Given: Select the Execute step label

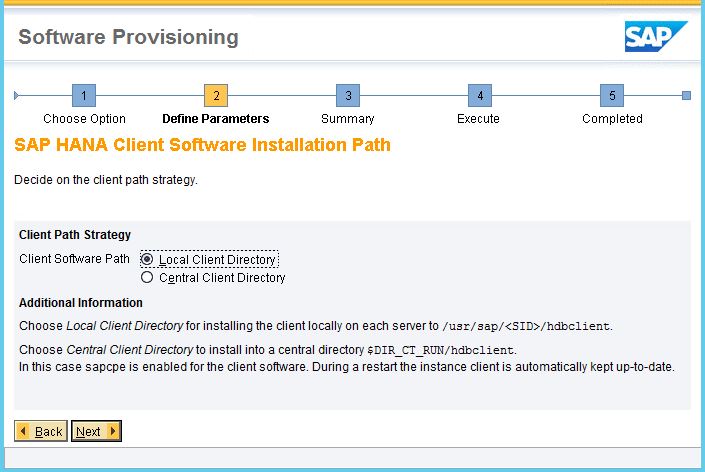Looking at the screenshot, I should [x=478, y=119].
